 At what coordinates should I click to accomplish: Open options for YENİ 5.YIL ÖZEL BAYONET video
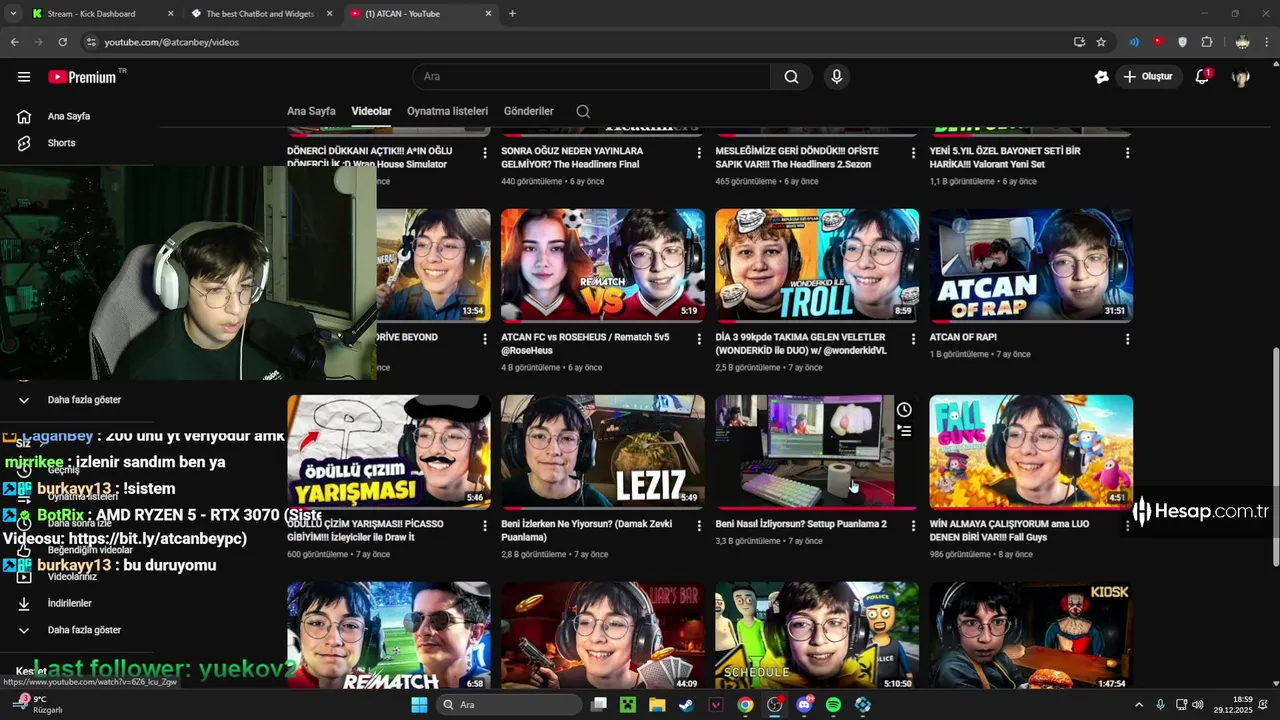pos(1127,153)
